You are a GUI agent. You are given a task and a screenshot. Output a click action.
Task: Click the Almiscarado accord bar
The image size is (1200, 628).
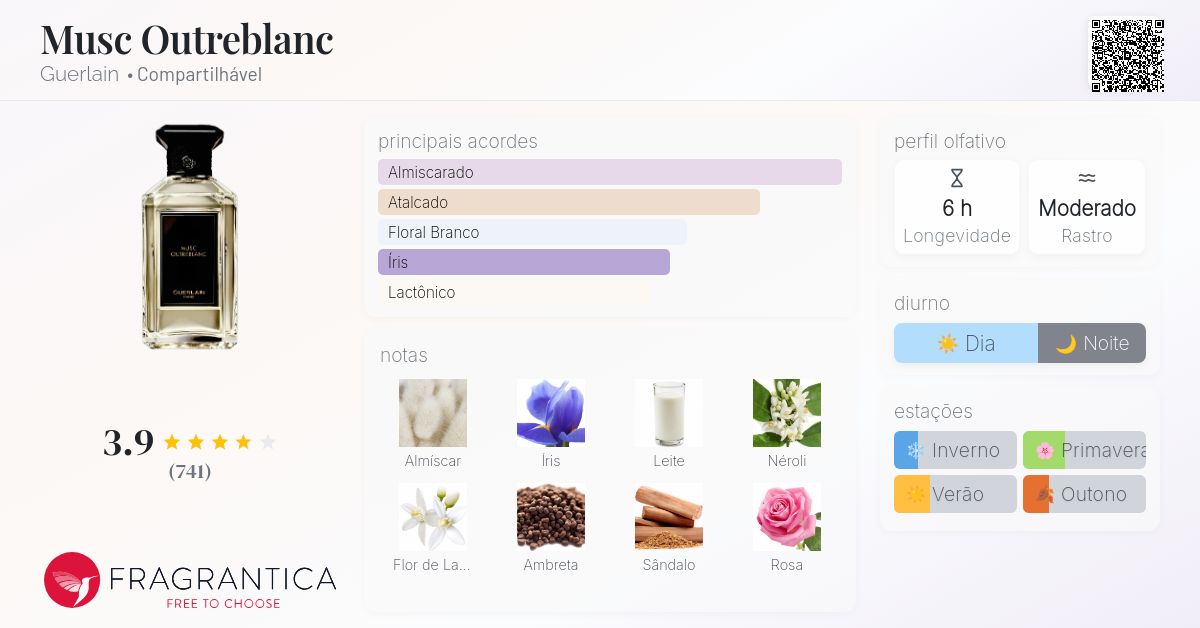point(610,172)
